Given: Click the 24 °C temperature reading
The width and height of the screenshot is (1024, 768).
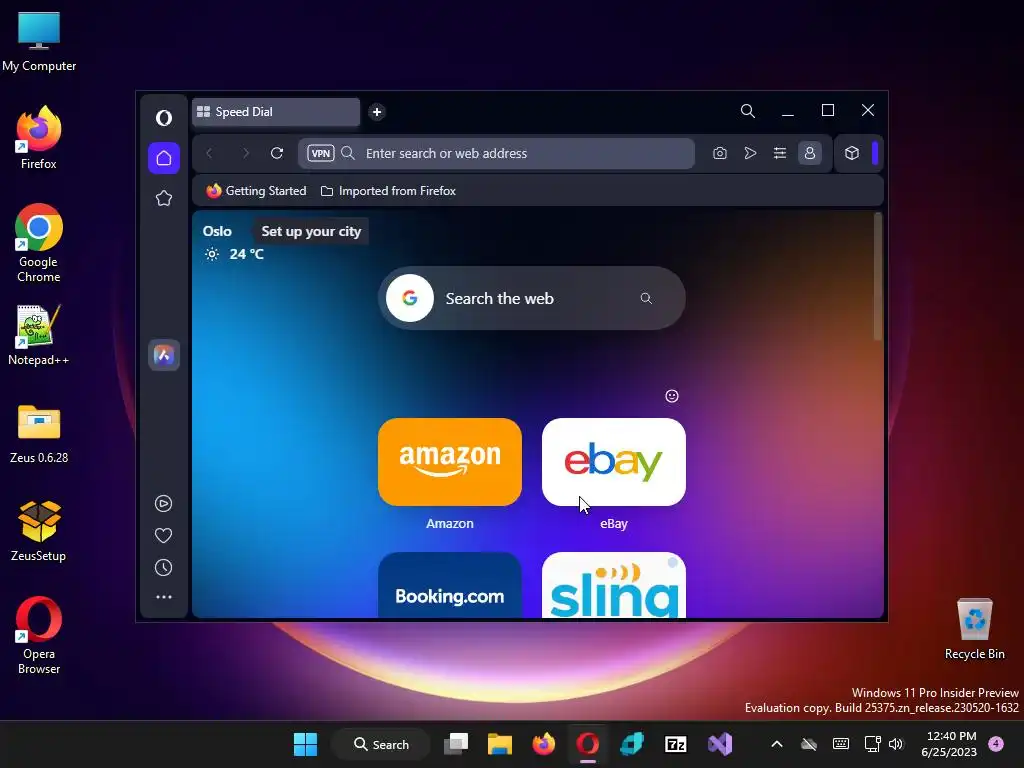Looking at the screenshot, I should 246,254.
